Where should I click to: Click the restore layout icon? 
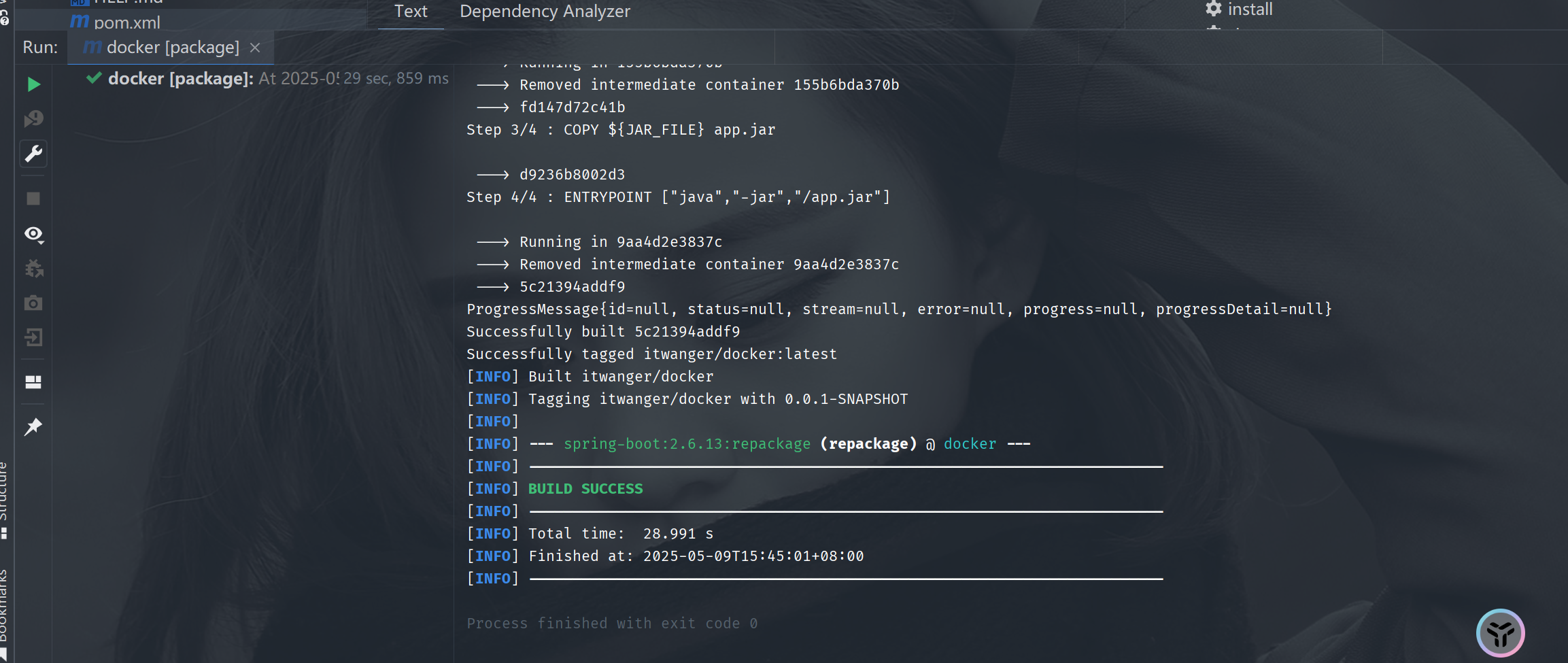33,382
